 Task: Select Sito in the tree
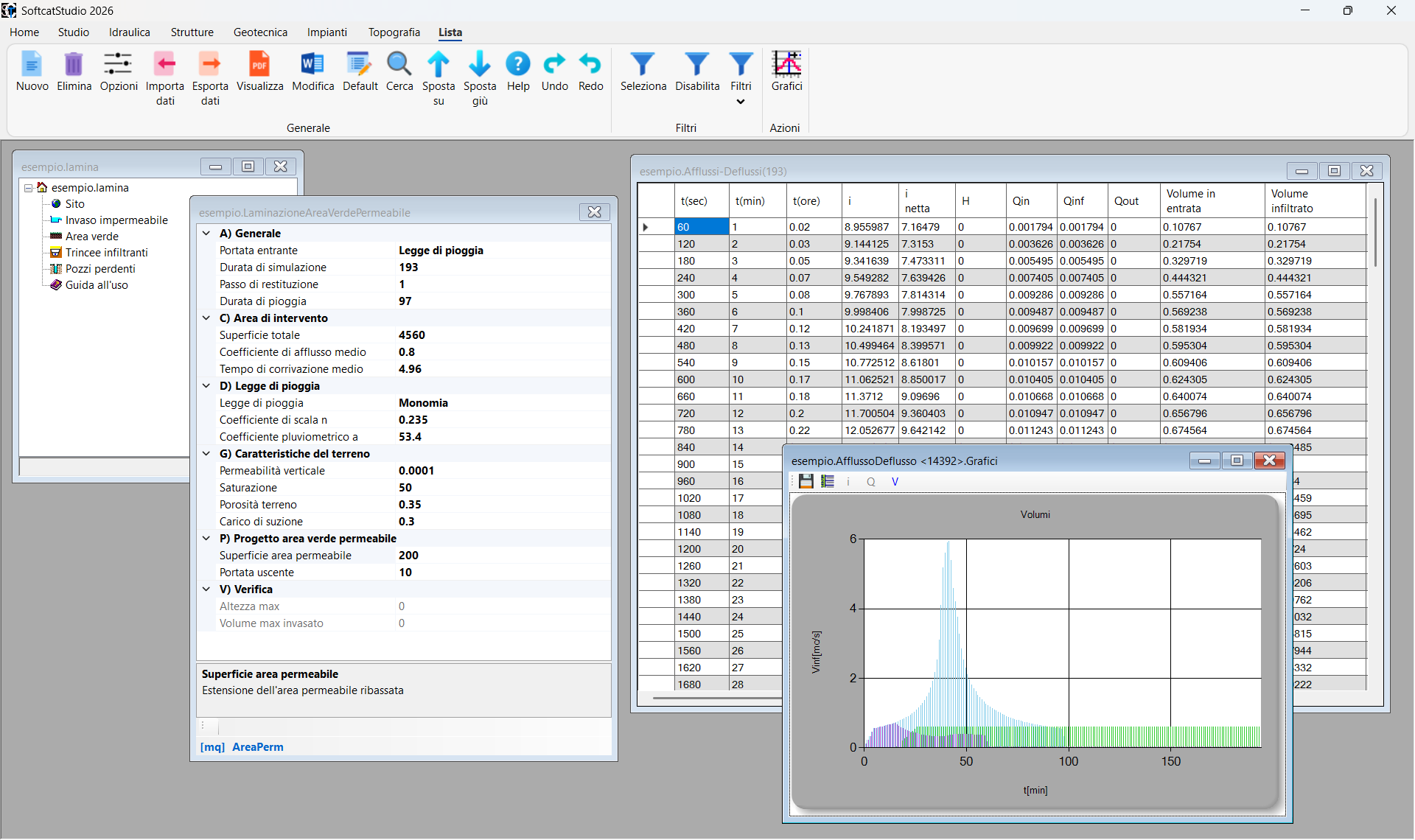74,204
